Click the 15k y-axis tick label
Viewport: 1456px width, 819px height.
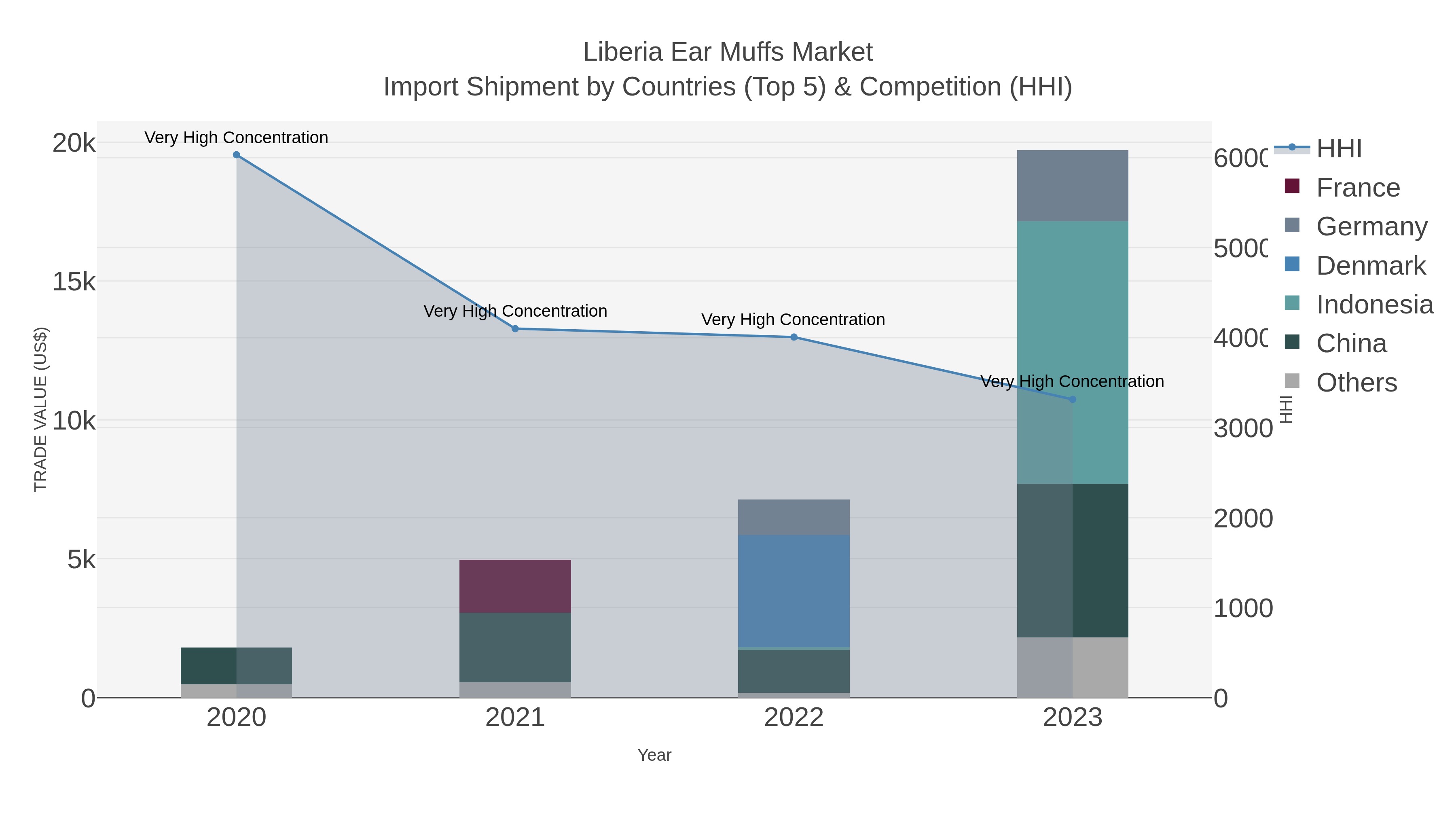74,282
